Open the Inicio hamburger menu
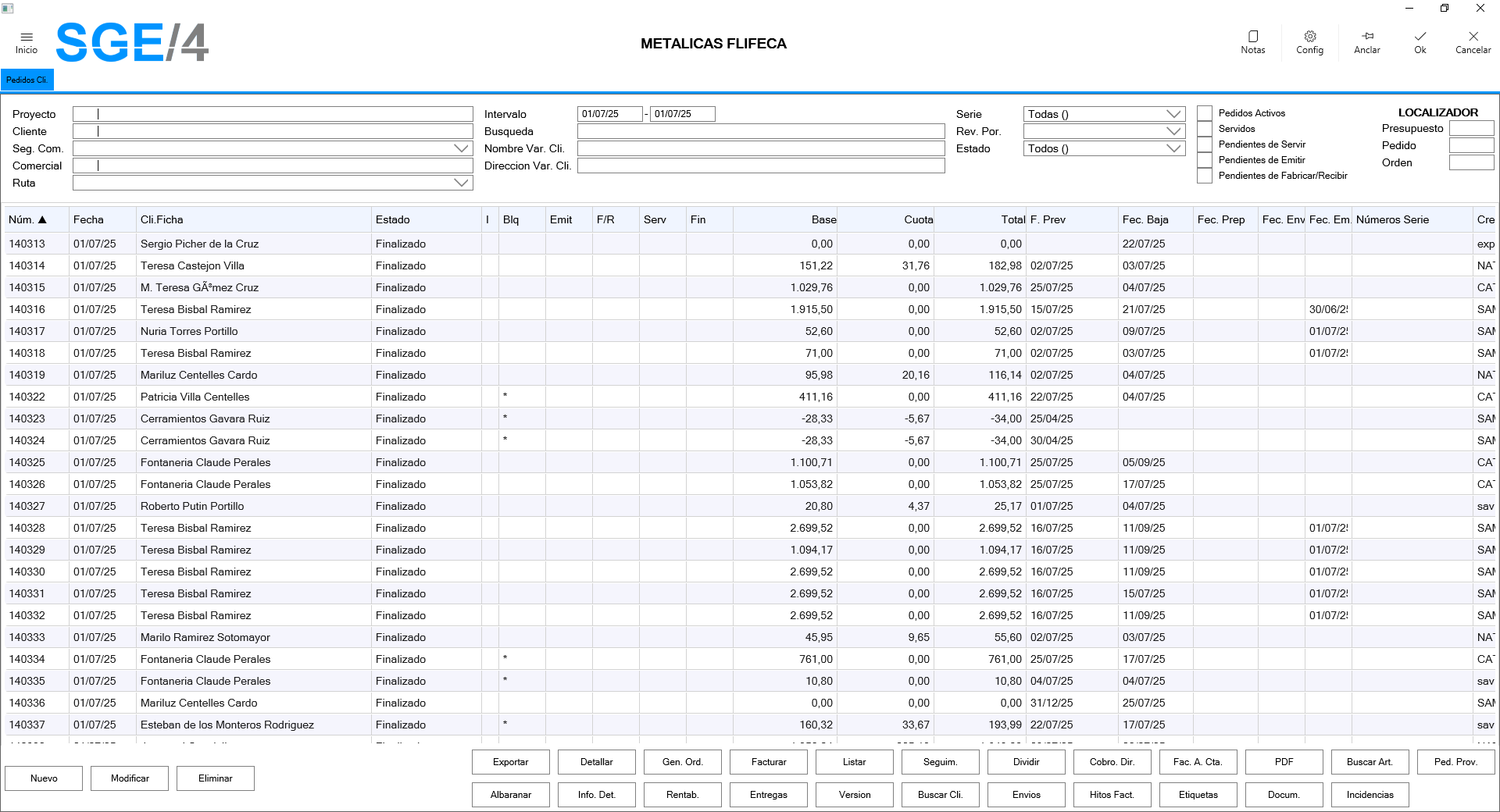 (x=27, y=43)
